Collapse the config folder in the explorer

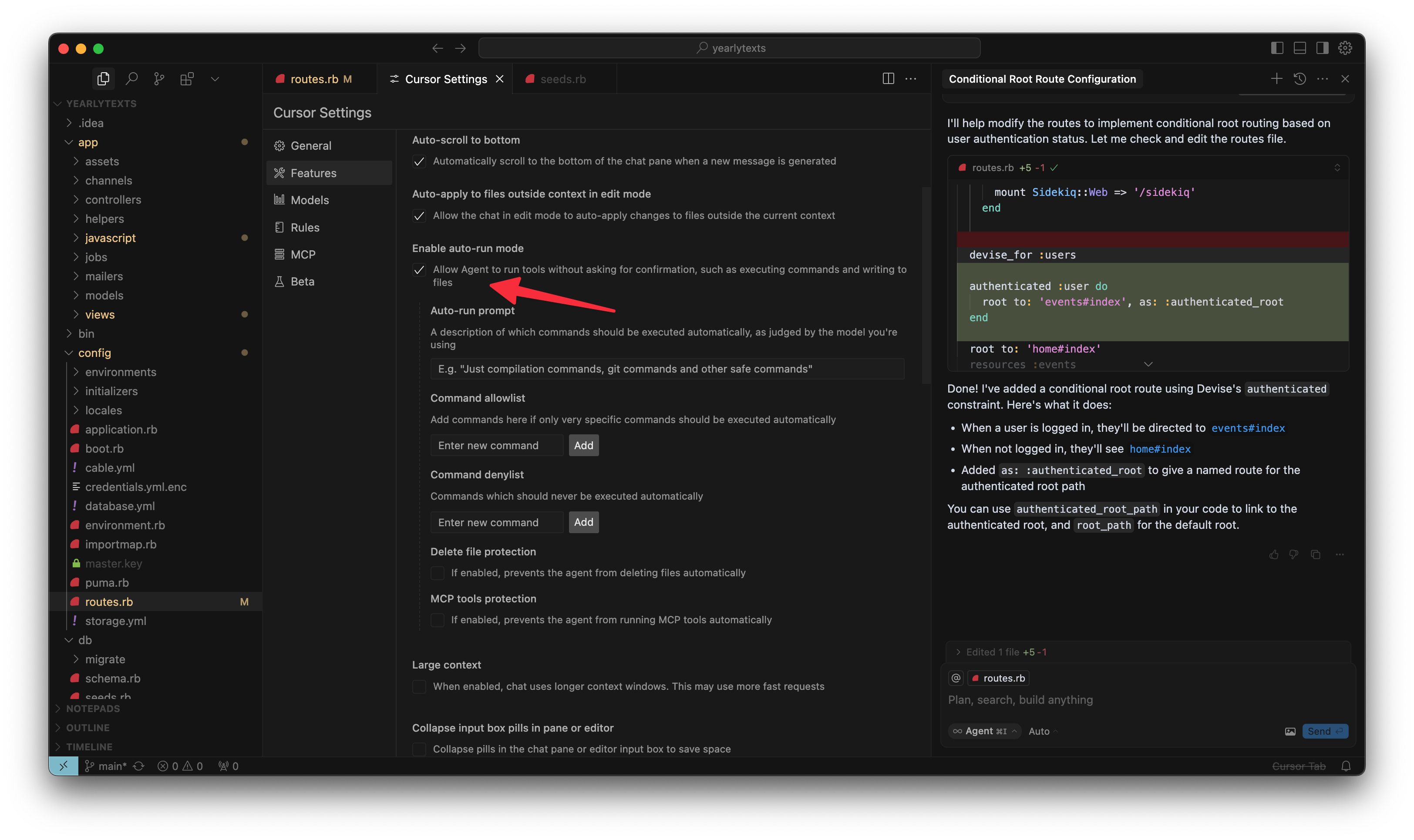click(x=69, y=353)
